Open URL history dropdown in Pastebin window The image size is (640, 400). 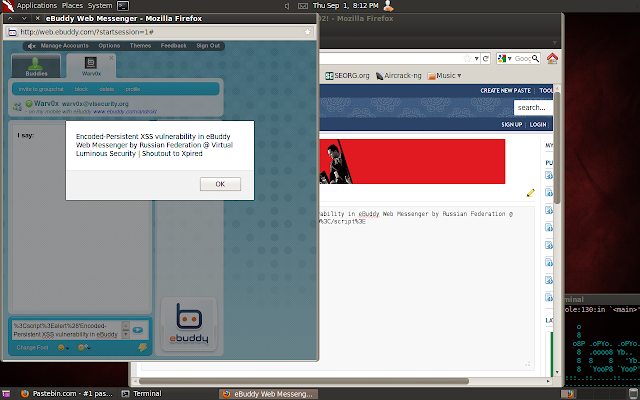pyautogui.click(x=476, y=59)
